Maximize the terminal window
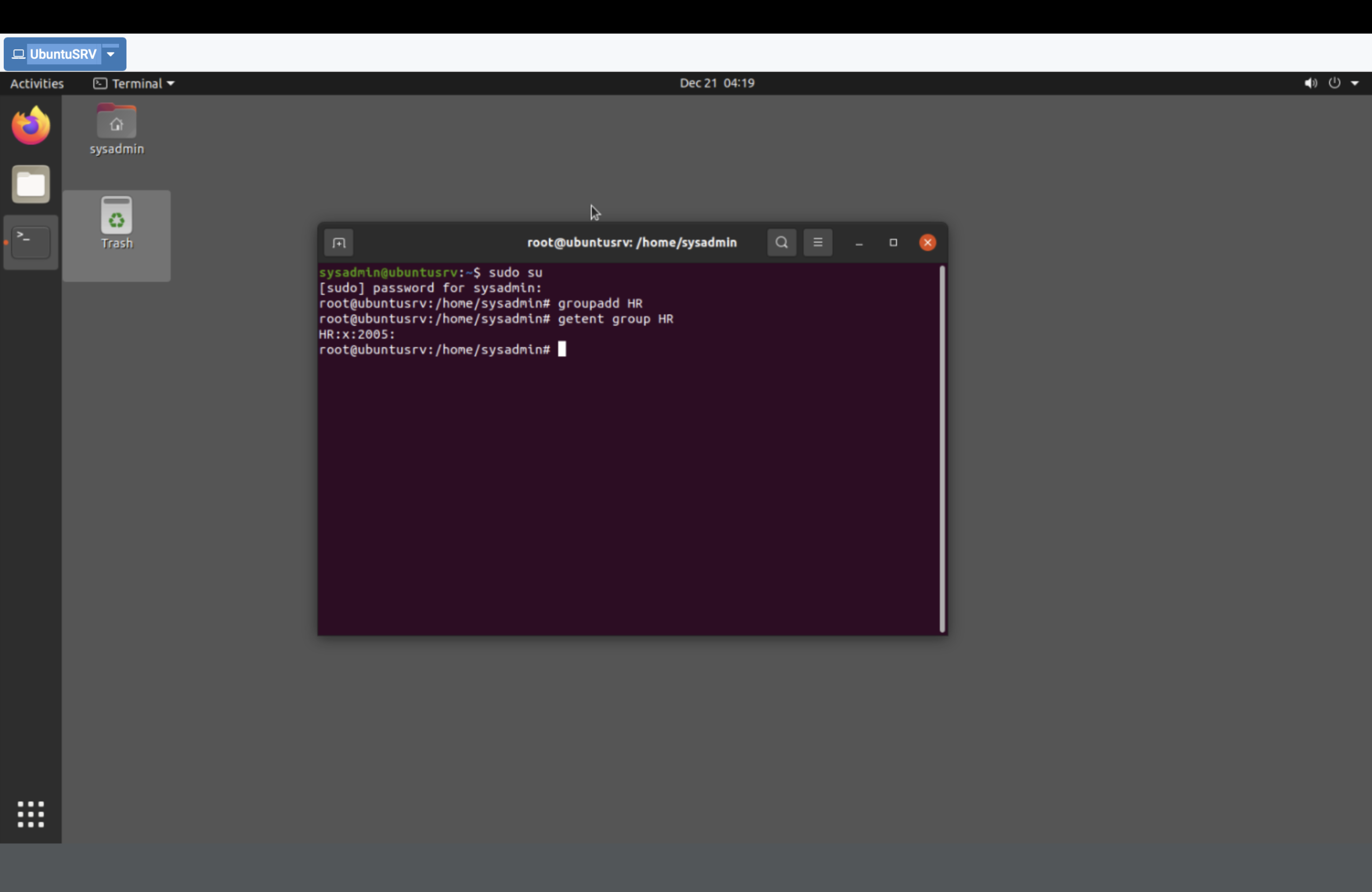 tap(893, 243)
